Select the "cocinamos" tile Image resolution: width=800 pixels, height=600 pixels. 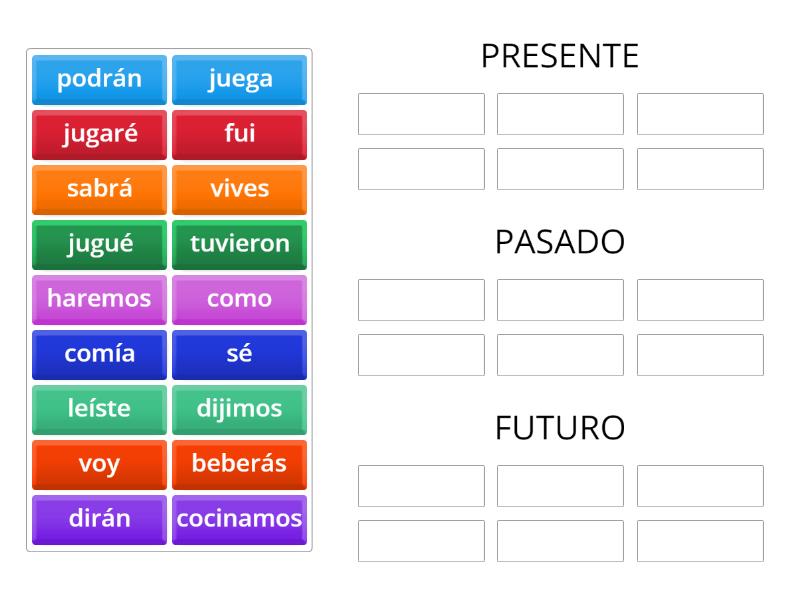coord(239,519)
